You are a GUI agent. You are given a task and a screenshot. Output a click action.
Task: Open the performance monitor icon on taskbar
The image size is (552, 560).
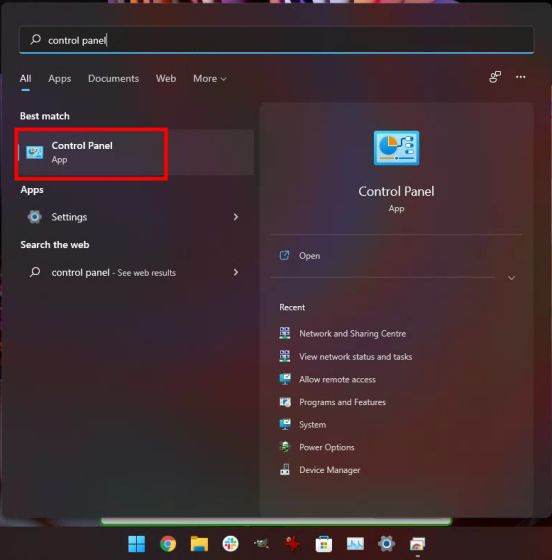[355, 544]
